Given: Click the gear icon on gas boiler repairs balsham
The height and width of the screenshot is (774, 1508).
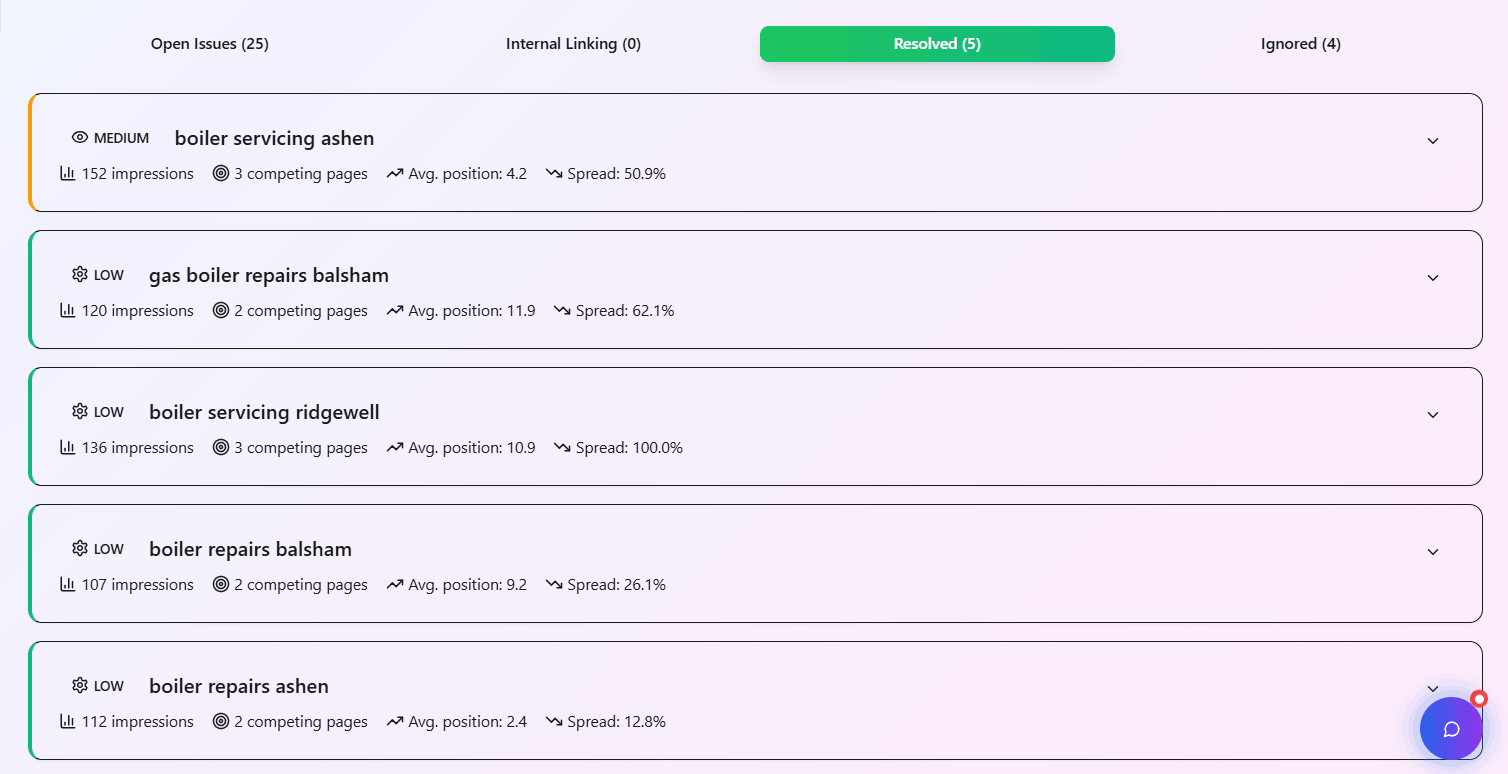Looking at the screenshot, I should coord(79,274).
